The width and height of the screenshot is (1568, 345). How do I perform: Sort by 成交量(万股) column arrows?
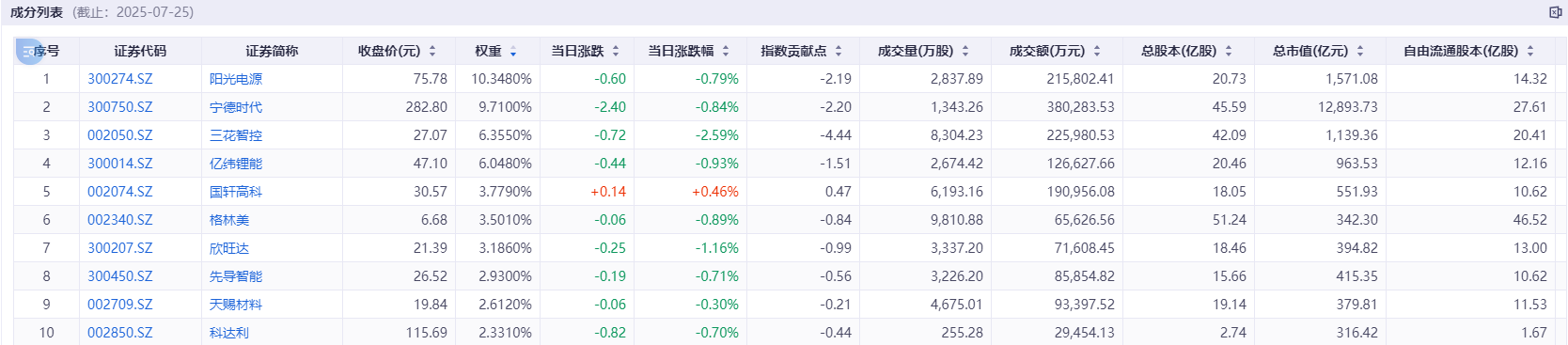click(x=965, y=51)
